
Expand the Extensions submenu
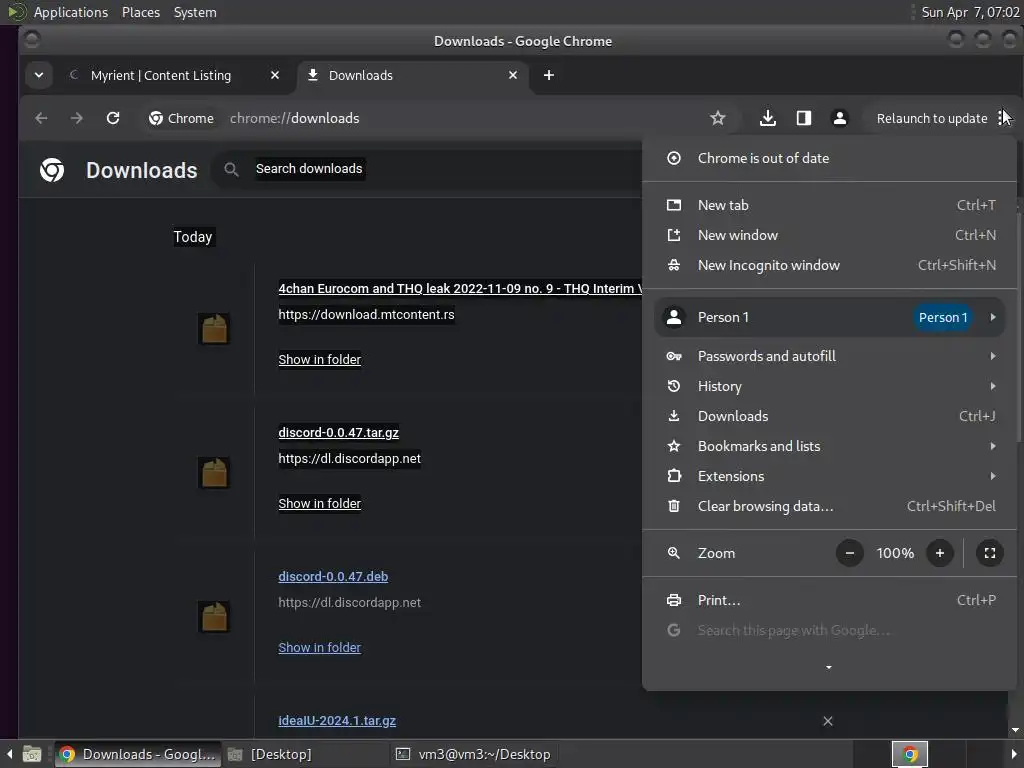[x=829, y=476]
